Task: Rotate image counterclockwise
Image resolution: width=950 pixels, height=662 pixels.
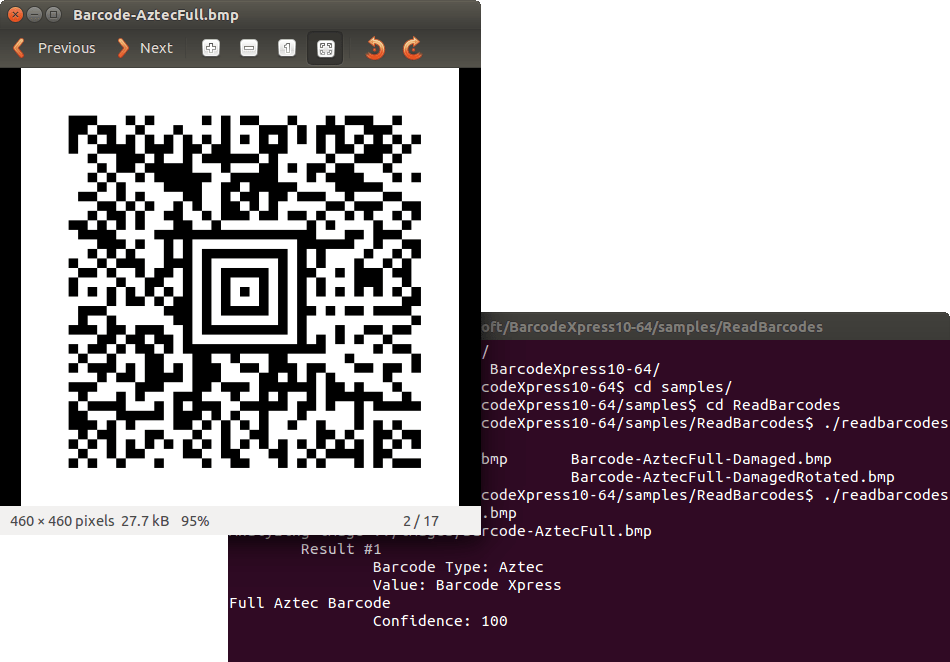Action: click(375, 48)
